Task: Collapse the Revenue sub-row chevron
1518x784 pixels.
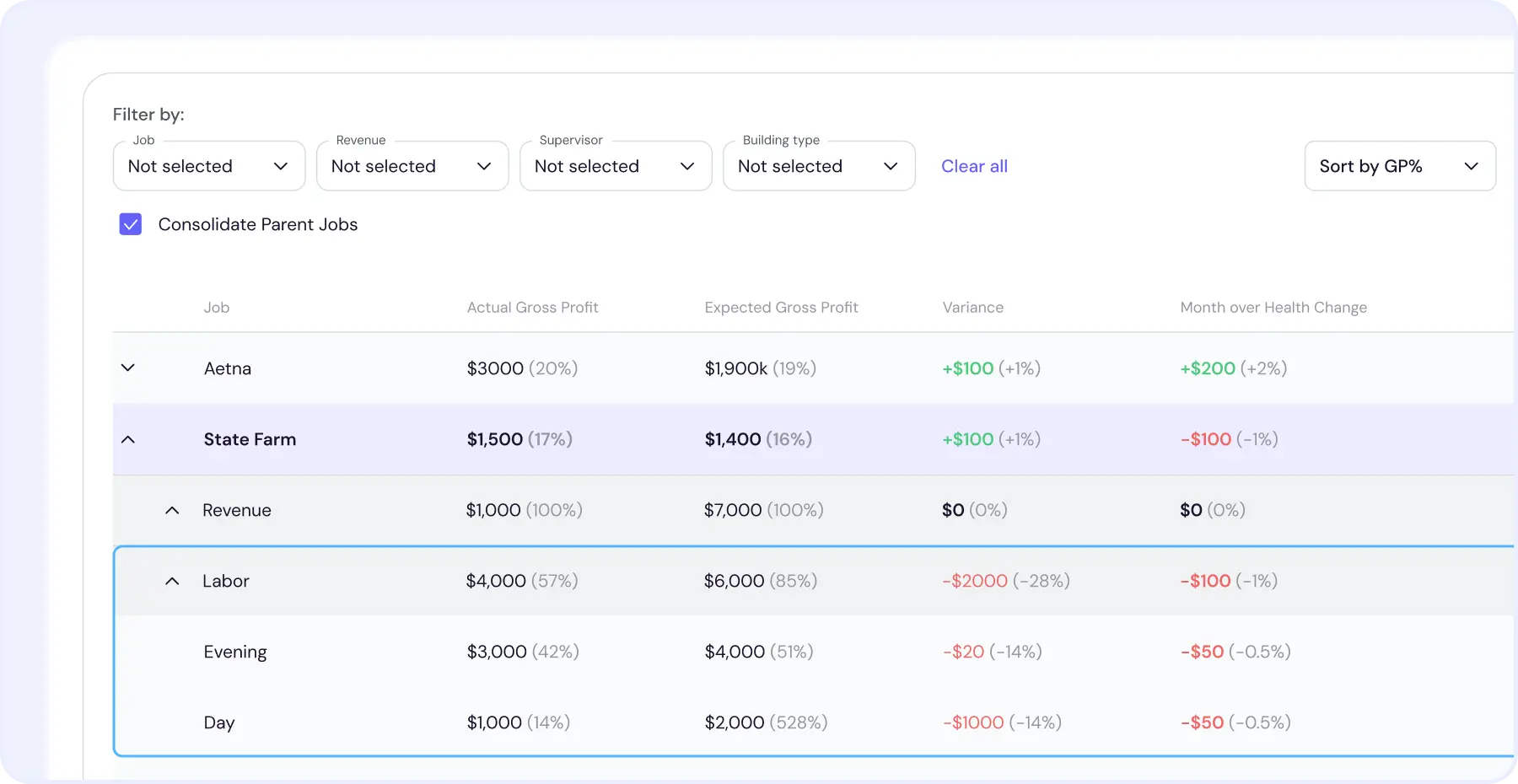Action: [172, 510]
